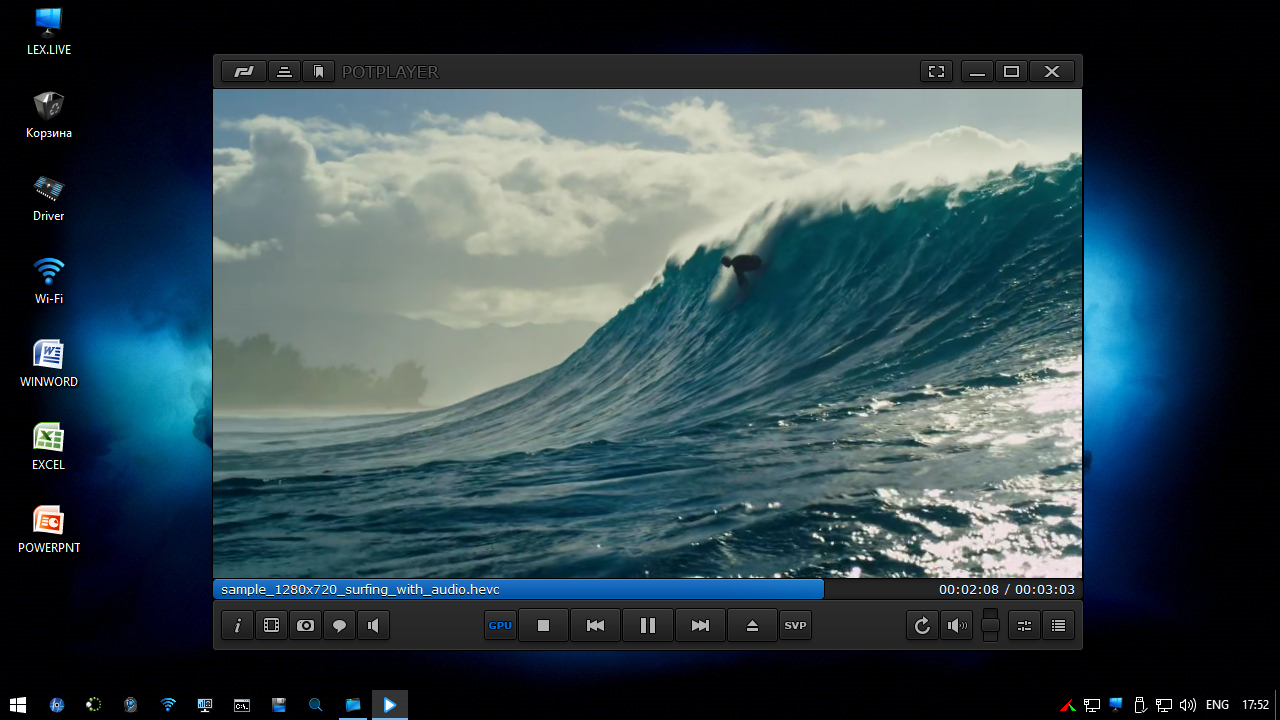The height and width of the screenshot is (720, 1280).
Task: Toggle GPU hardware acceleration
Action: 500,626
